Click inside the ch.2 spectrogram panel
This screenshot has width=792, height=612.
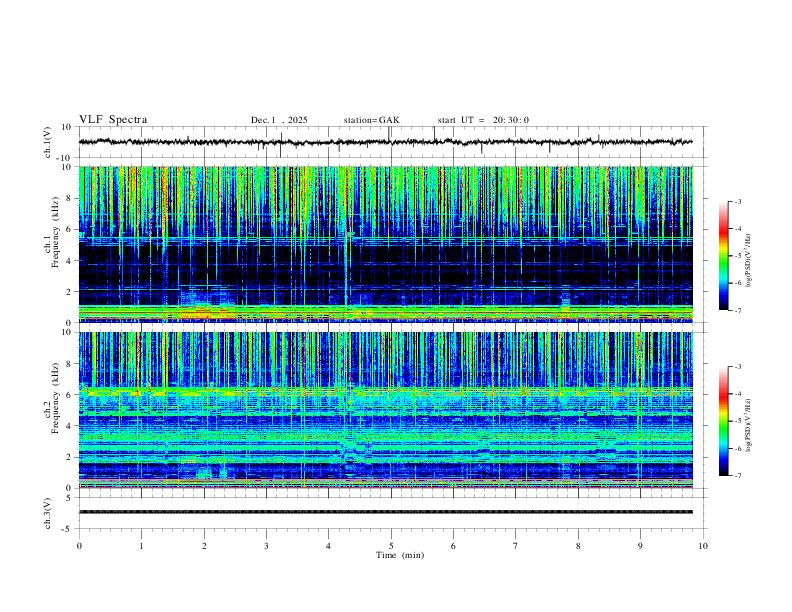click(385, 410)
